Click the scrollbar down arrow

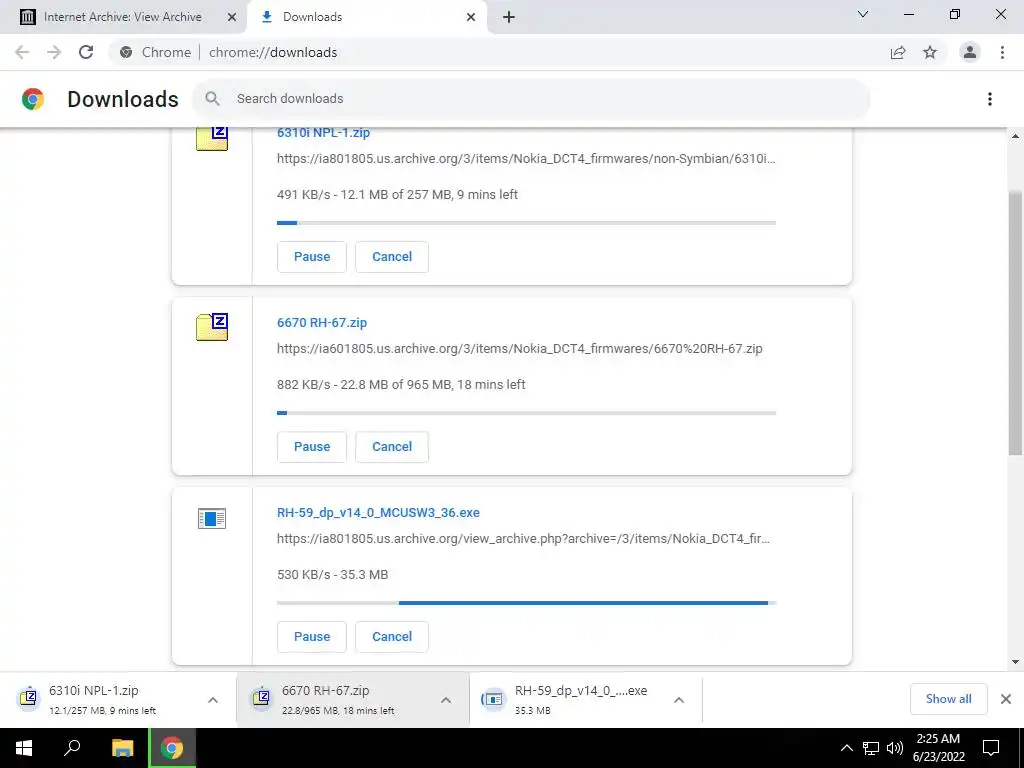1015,662
